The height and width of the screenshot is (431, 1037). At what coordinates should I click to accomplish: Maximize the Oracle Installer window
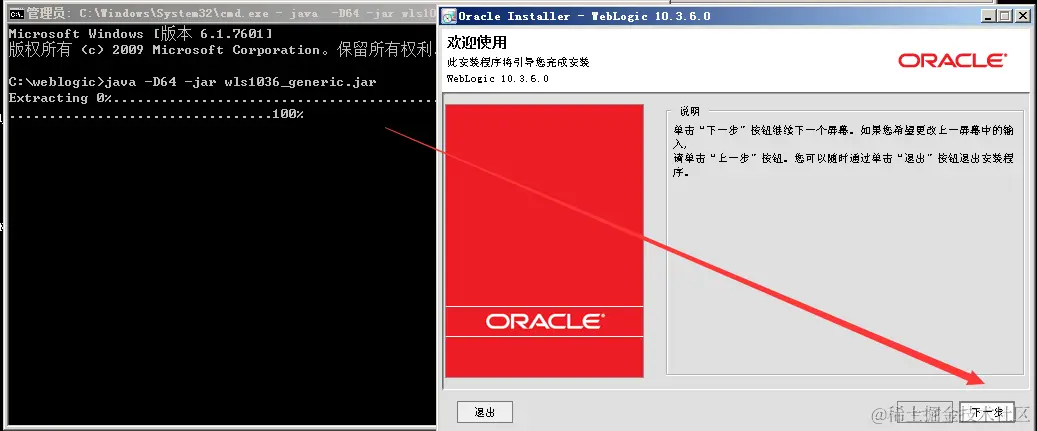tap(1005, 16)
